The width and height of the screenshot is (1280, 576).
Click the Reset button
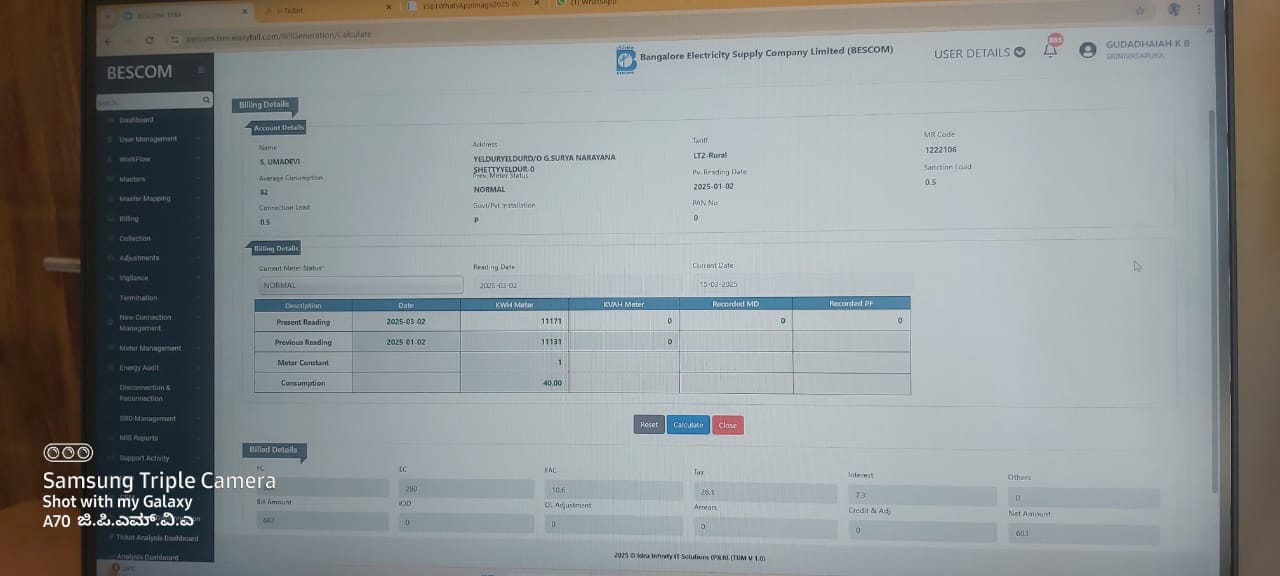point(649,425)
